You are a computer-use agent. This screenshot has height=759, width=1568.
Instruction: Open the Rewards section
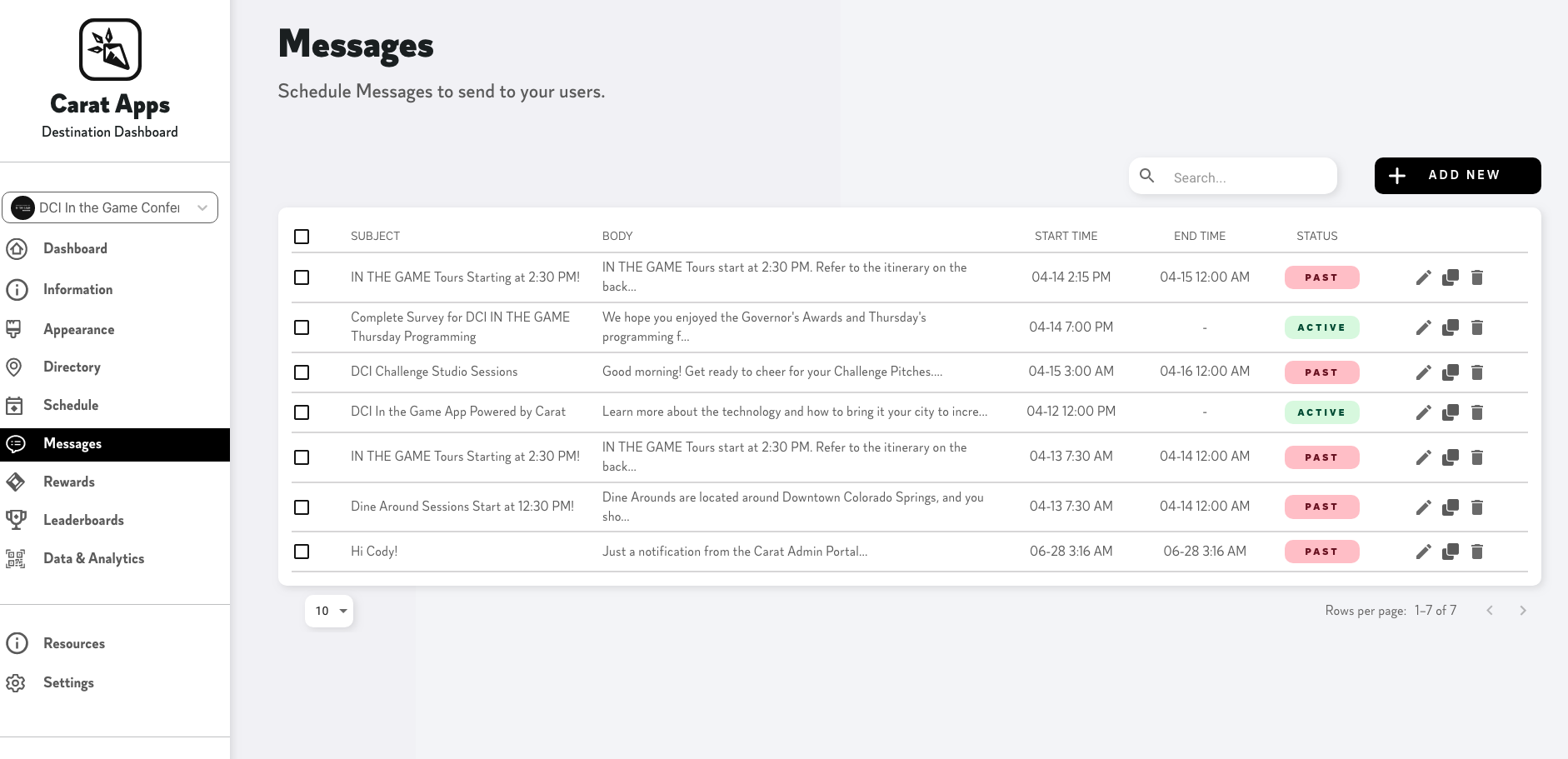[x=69, y=482]
